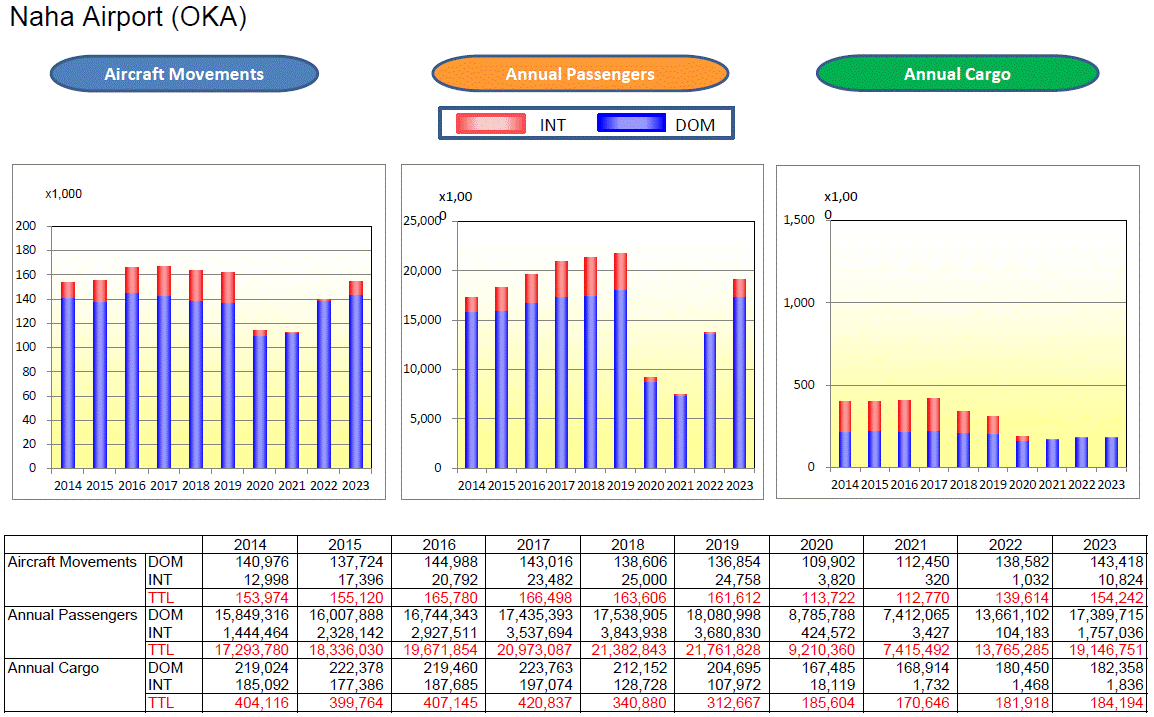Viewport: 1154px width, 717px height.
Task: Select cell value 140,976
Action: [262, 562]
